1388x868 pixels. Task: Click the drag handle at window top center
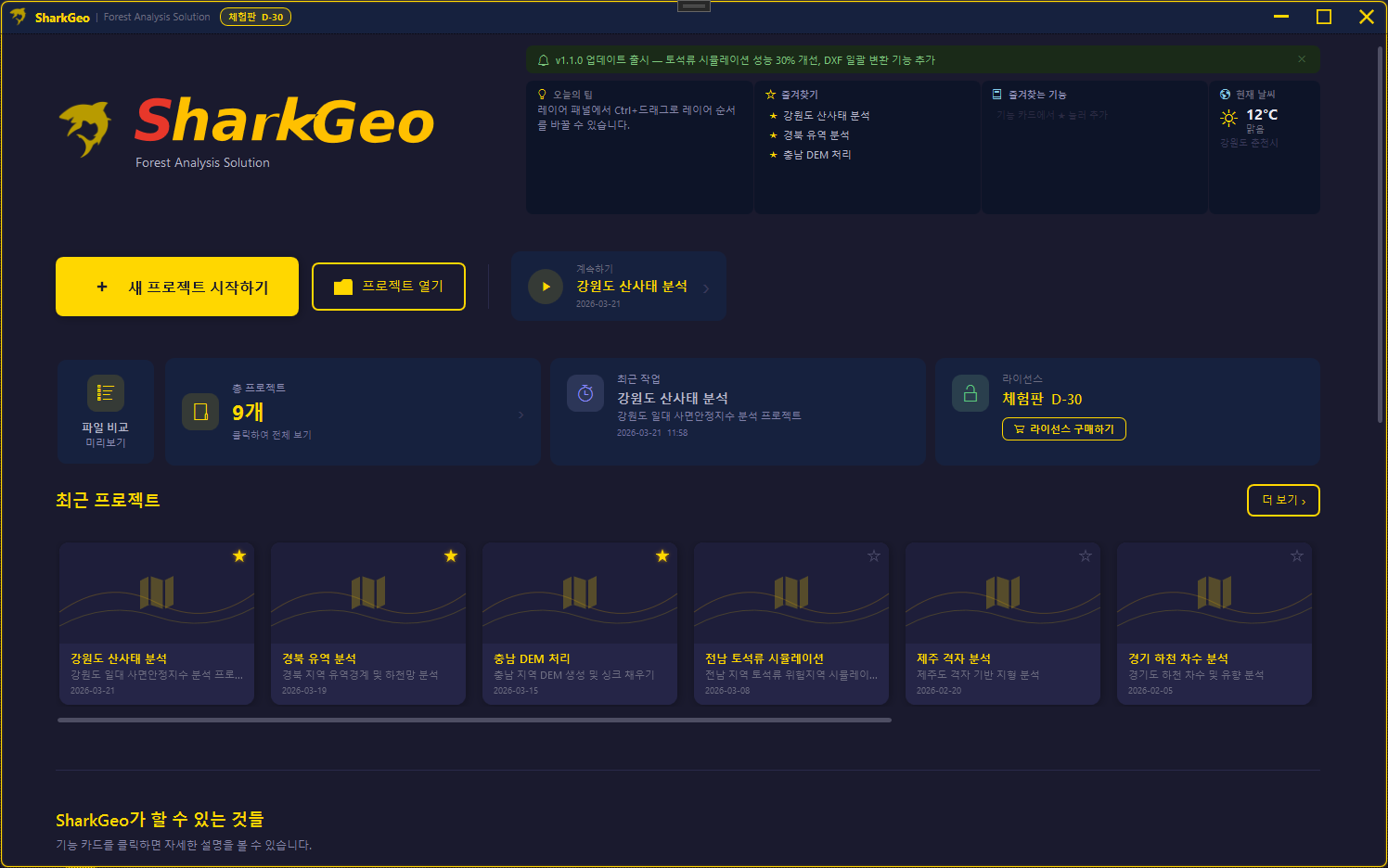point(694,6)
